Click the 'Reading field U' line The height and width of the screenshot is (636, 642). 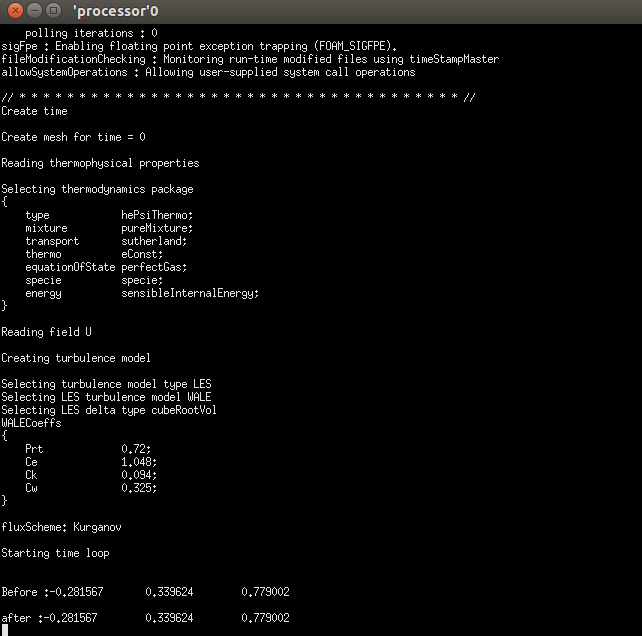[46, 332]
